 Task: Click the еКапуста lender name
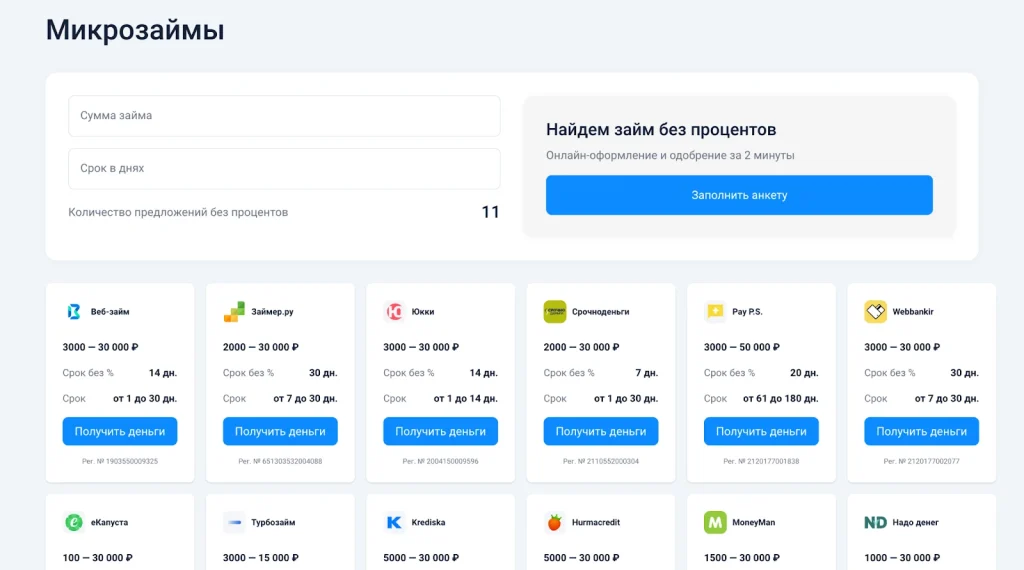(x=109, y=522)
